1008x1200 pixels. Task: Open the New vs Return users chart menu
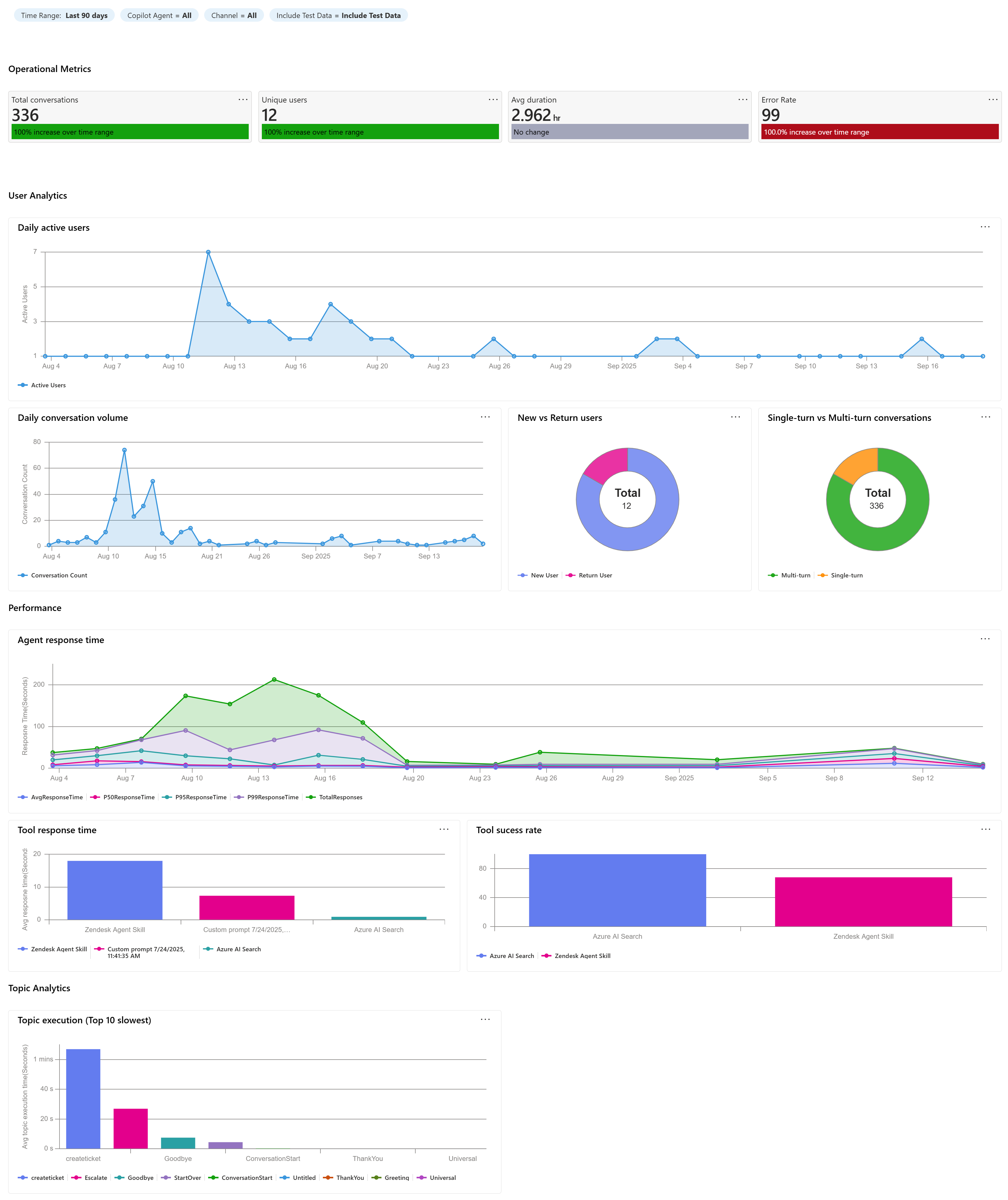(x=735, y=417)
